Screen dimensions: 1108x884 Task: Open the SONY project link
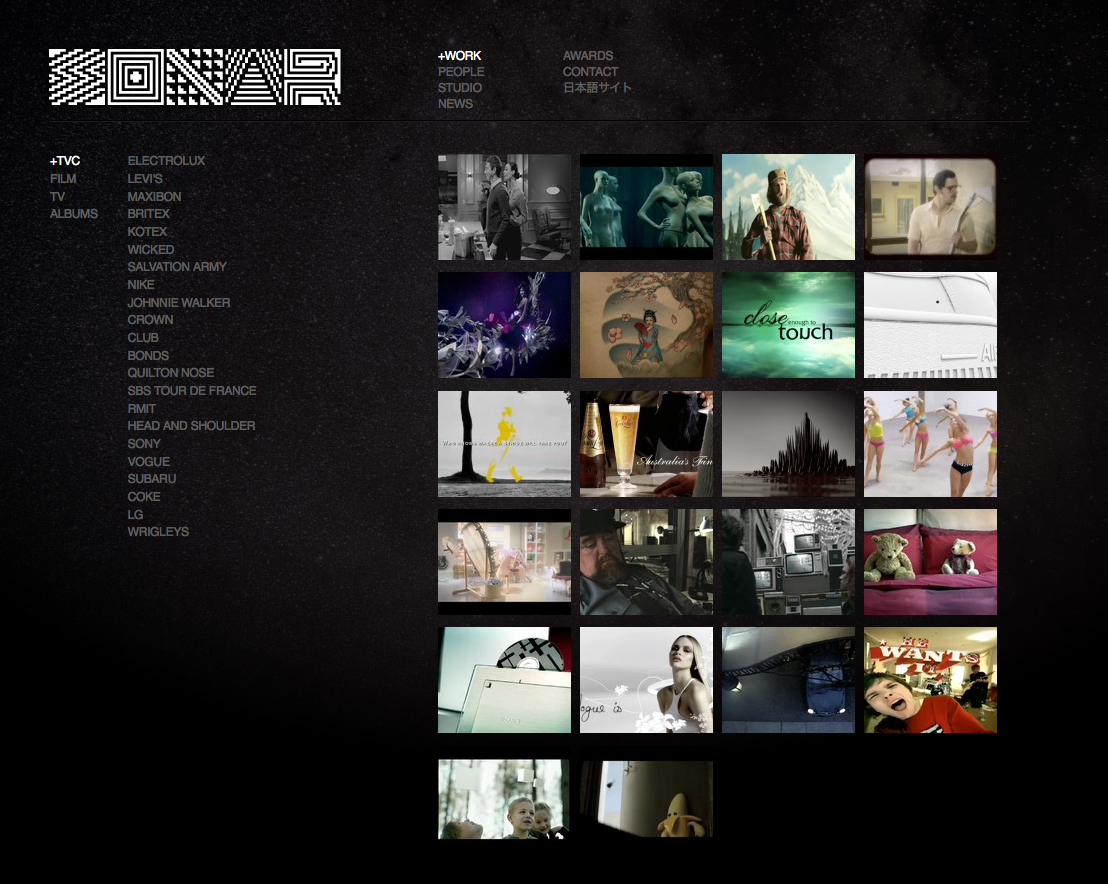tap(143, 444)
